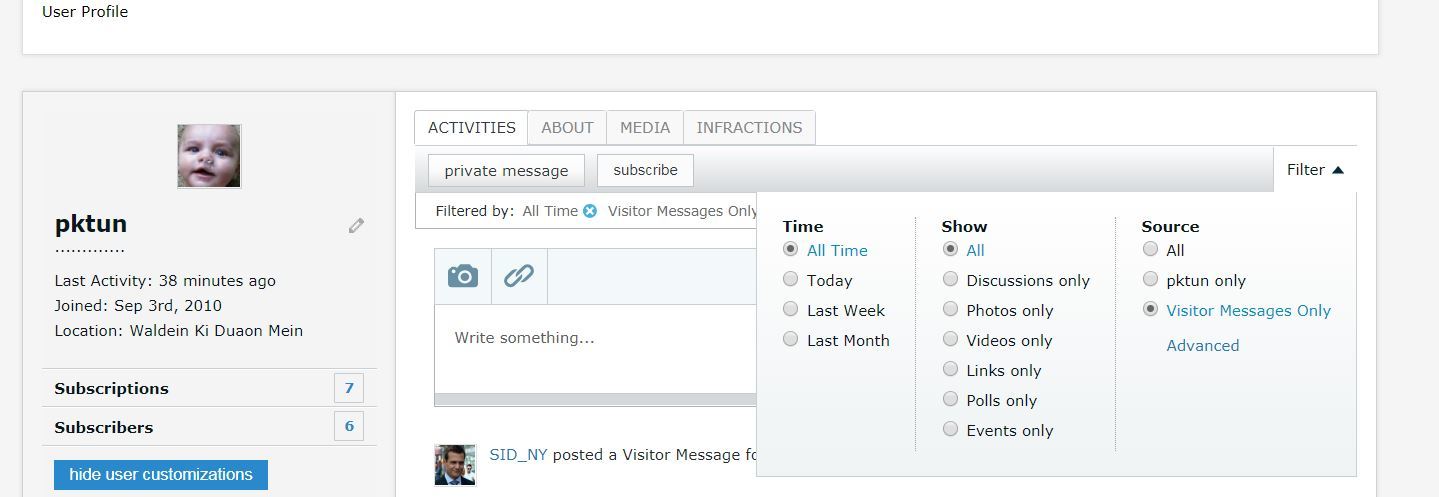The image size is (1439, 497).
Task: Open SID_NY's avatar thumbnail
Action: 455,465
